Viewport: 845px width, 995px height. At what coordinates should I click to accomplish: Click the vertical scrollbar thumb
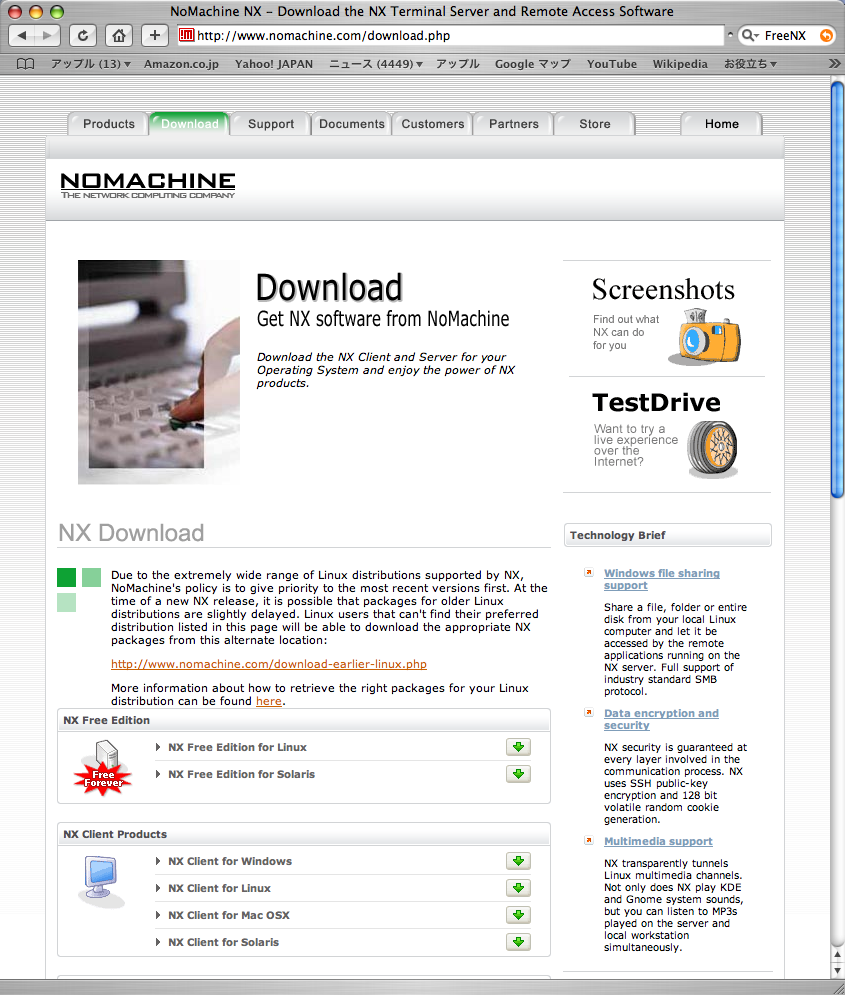coord(837,289)
